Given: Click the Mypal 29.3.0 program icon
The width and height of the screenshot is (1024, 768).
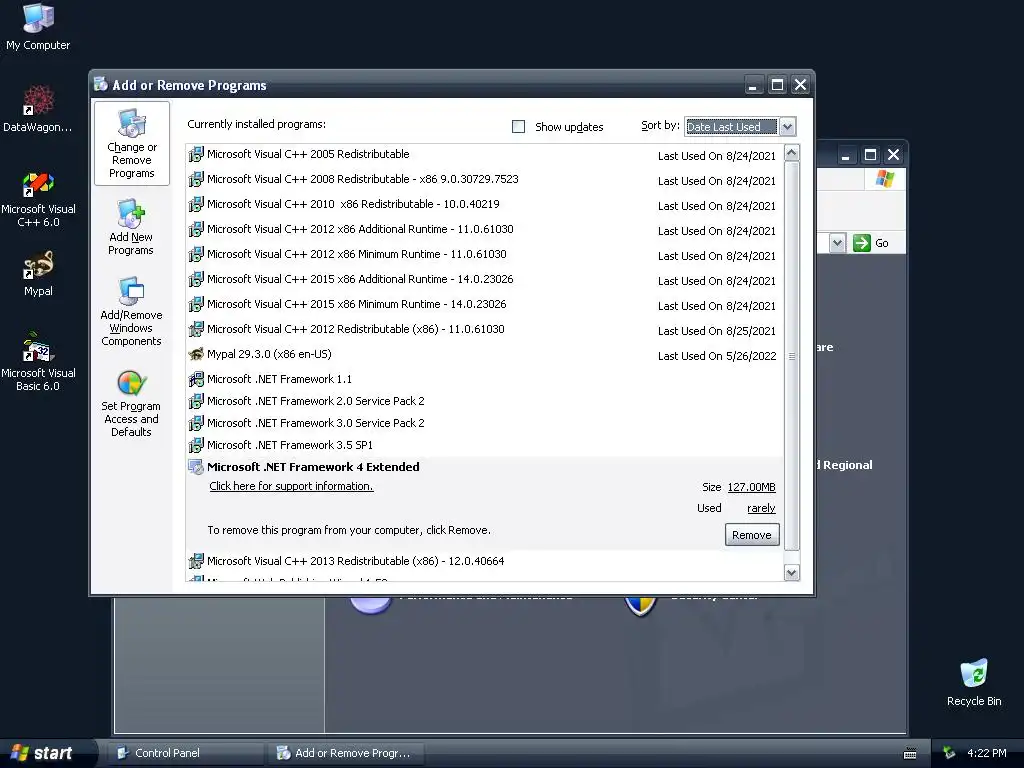Looking at the screenshot, I should point(196,354).
